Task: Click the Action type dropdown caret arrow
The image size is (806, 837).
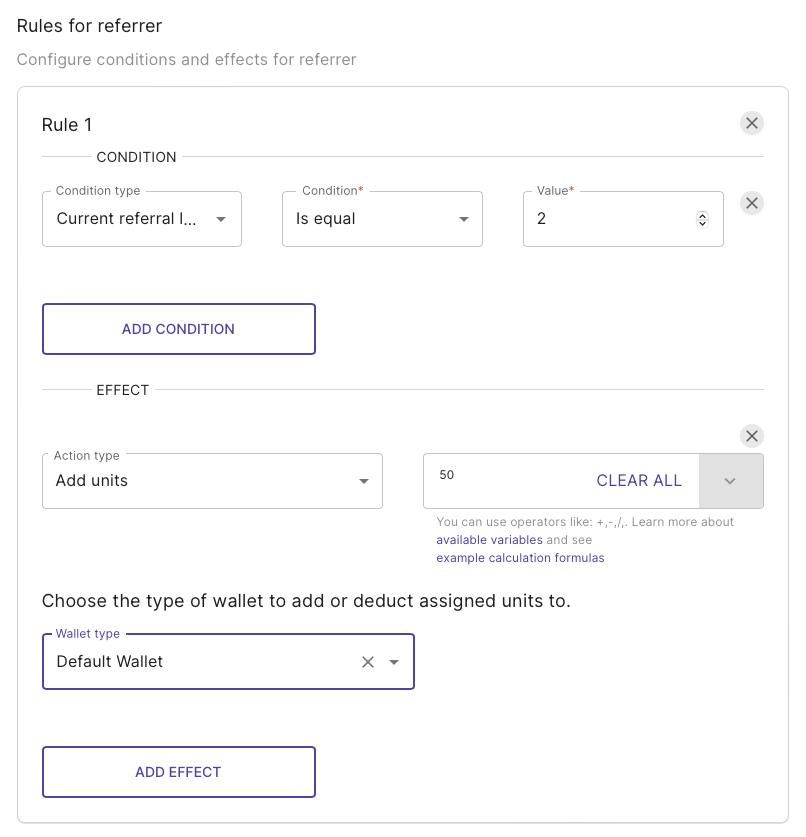Action: pos(364,481)
